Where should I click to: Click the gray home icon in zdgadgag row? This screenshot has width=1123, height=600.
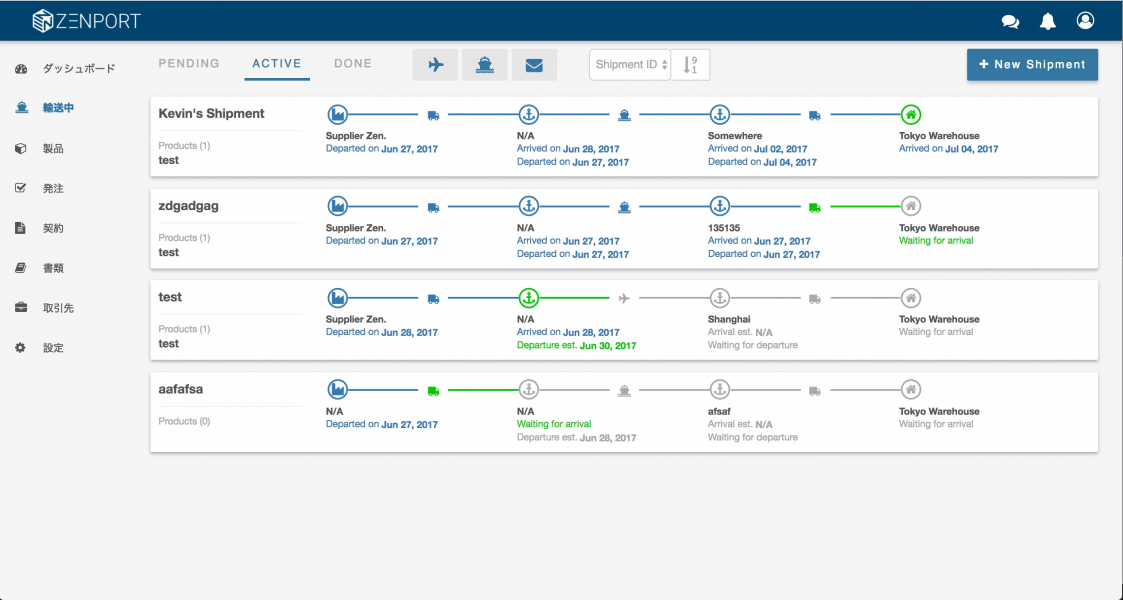point(910,206)
